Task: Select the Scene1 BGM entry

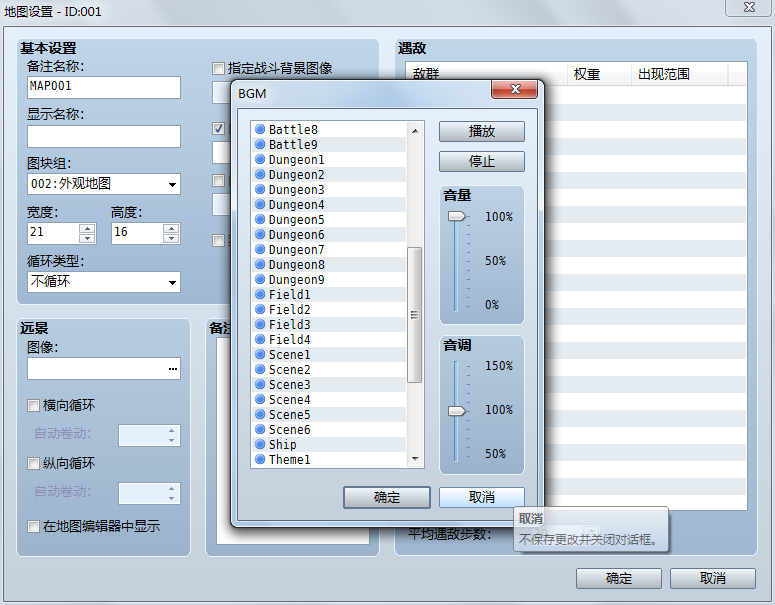Action: 329,354
